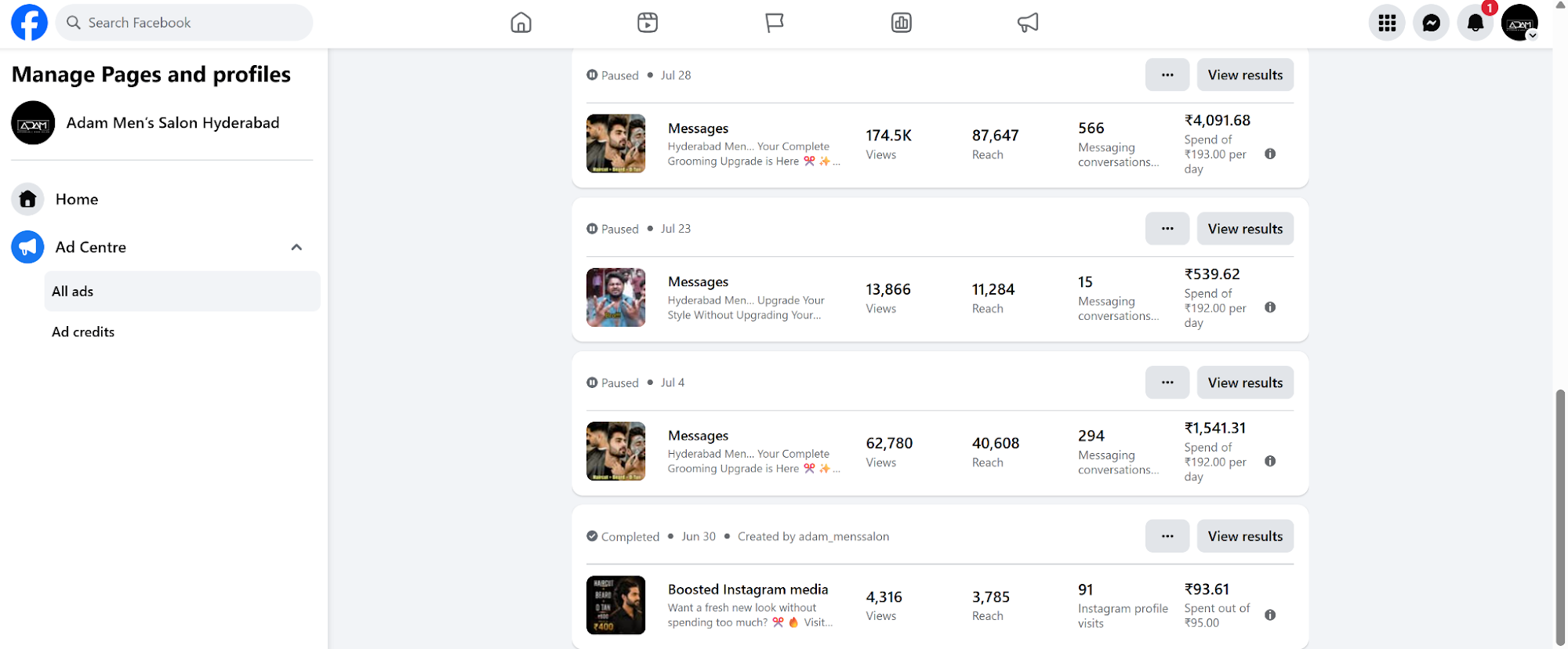
Task: Open the Insights chart icon in top bar
Action: pyautogui.click(x=902, y=23)
